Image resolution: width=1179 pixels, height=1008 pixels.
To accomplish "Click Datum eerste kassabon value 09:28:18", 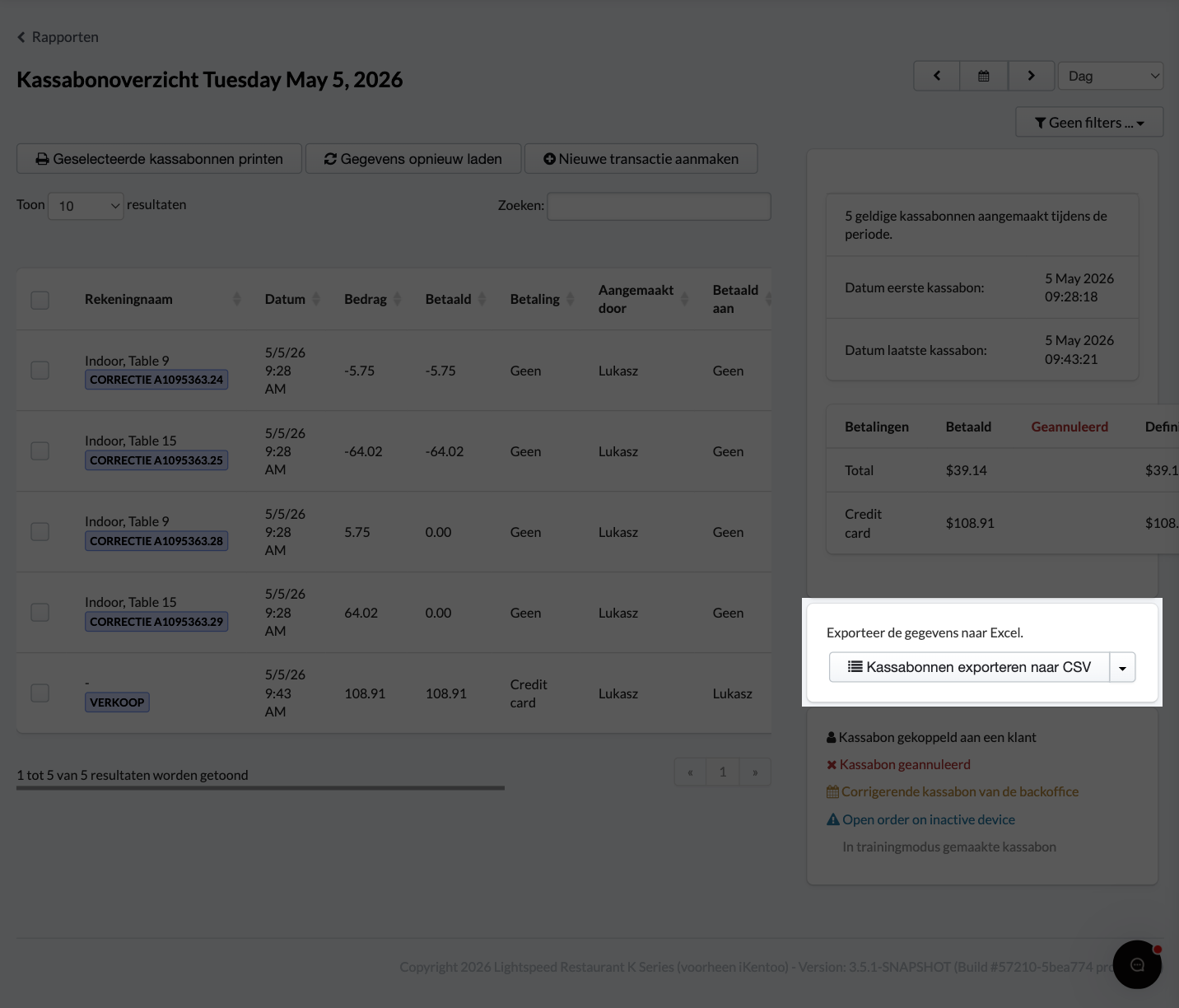I will [x=1071, y=296].
